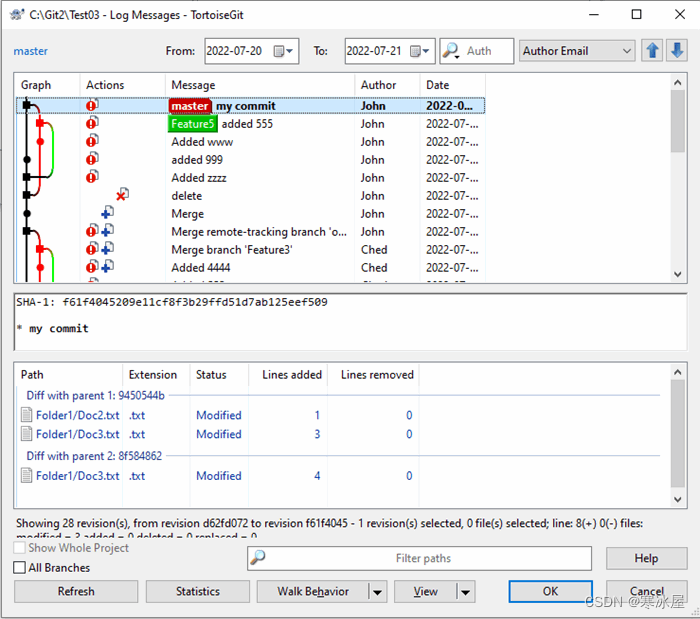This screenshot has height=619, width=700.
Task: Click the blue plus added icon on 'Merge' row
Action: click(108, 212)
